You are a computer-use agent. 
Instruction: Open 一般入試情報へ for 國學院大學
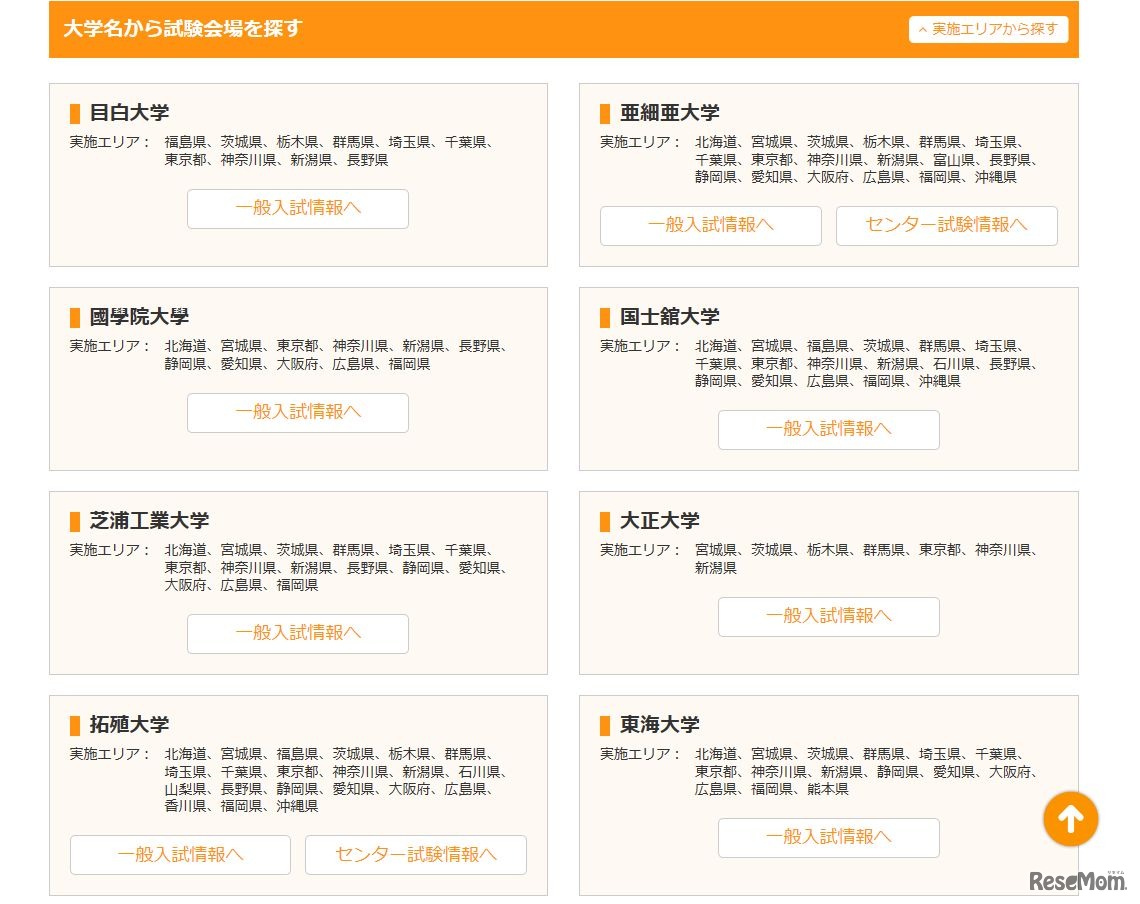(298, 412)
